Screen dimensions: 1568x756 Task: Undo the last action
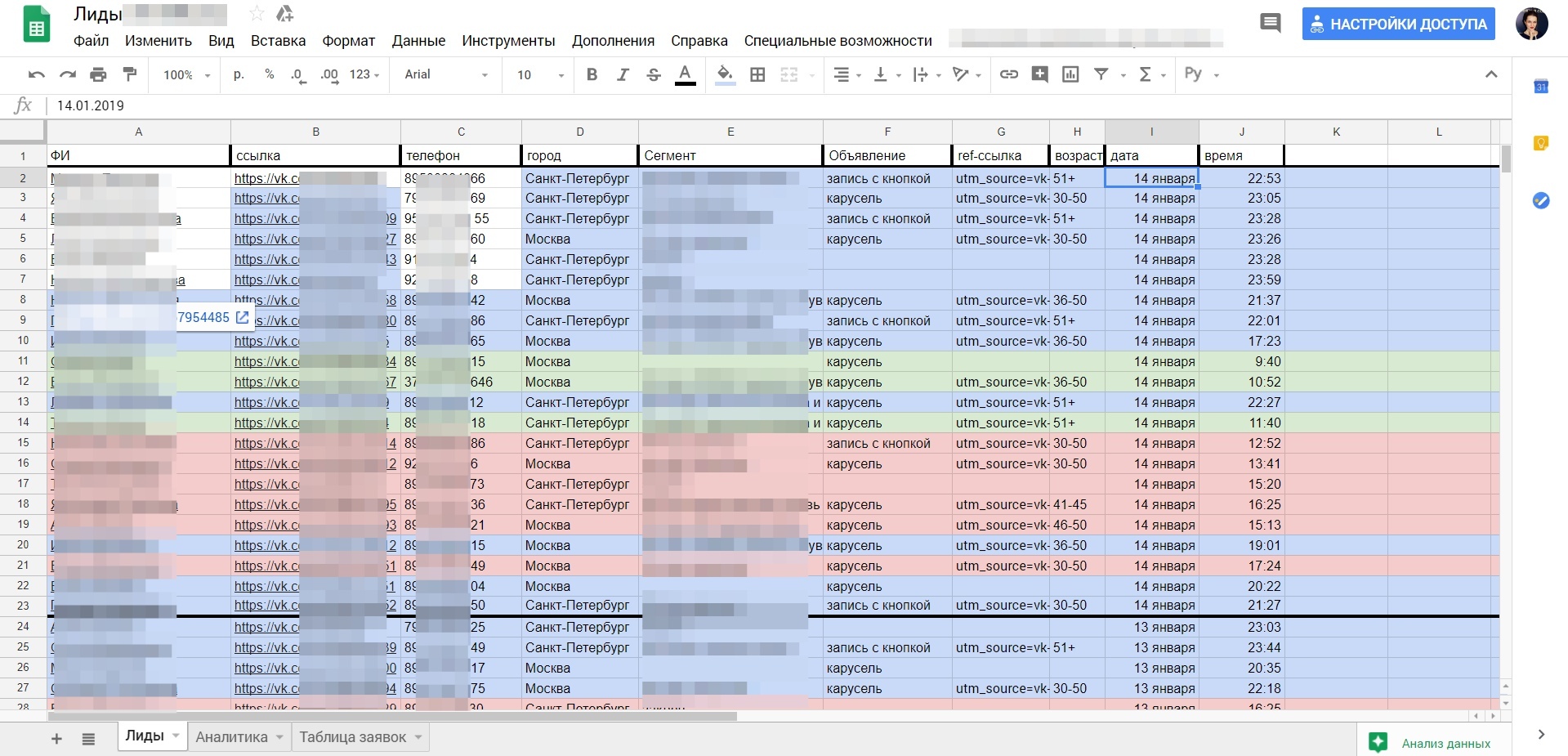tap(36, 74)
